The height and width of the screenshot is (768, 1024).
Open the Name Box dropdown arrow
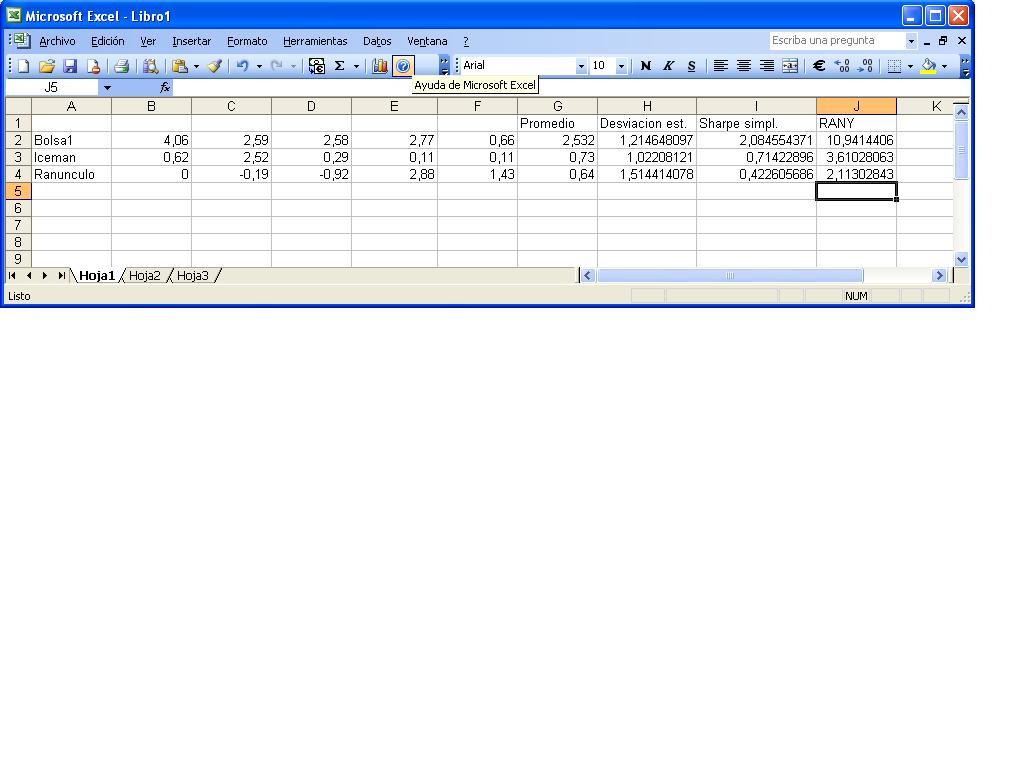(107, 88)
